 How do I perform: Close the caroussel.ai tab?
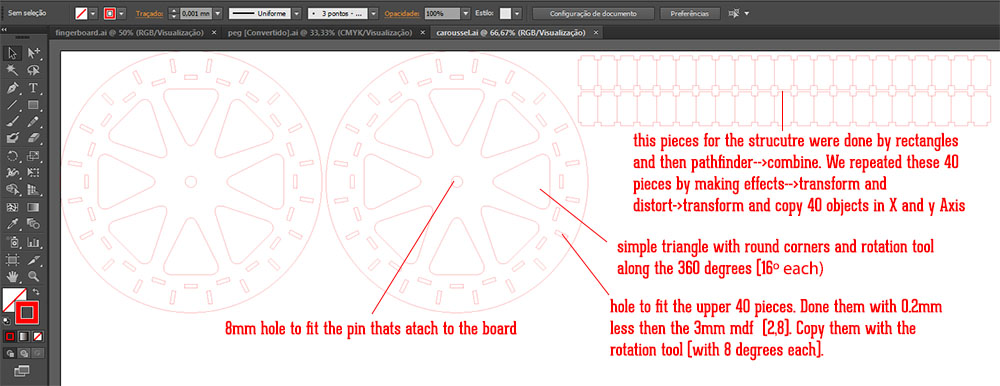(x=596, y=33)
